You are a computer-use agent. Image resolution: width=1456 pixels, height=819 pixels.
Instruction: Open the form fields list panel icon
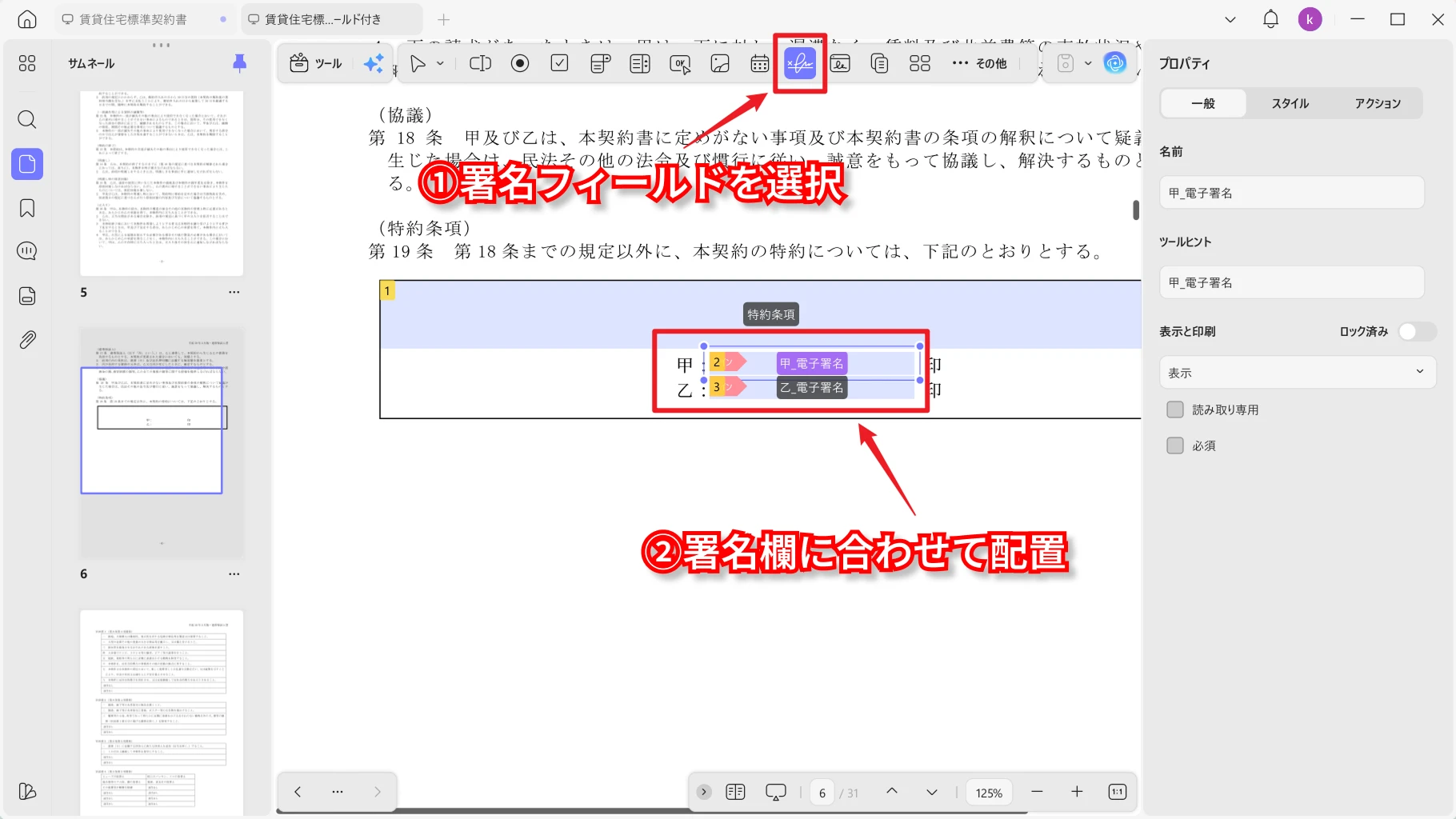(x=27, y=296)
